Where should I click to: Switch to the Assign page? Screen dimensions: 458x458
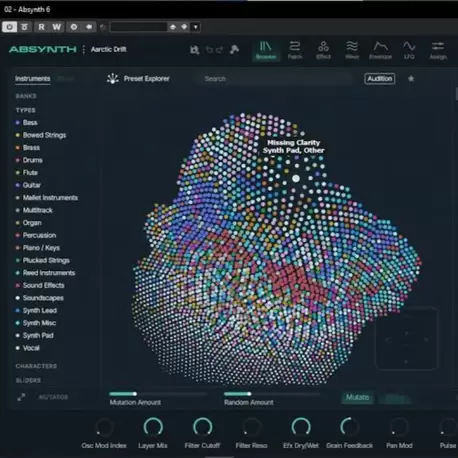click(x=438, y=50)
